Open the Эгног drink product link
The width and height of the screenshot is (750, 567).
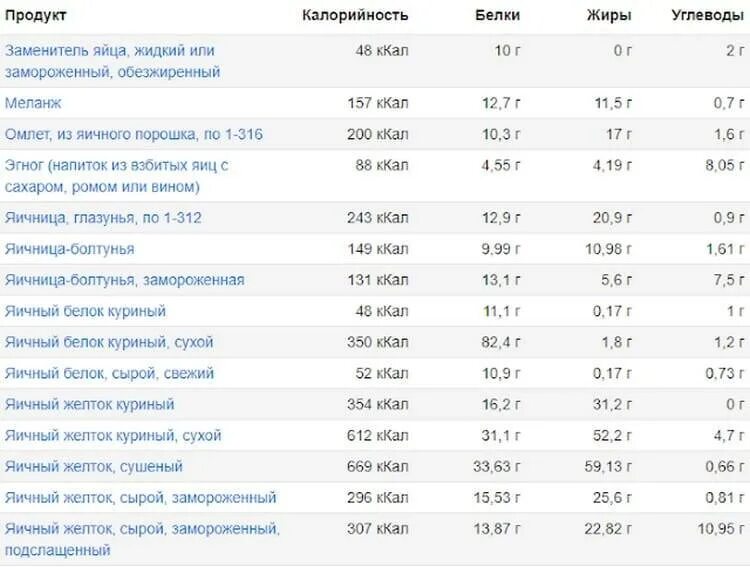click(117, 176)
